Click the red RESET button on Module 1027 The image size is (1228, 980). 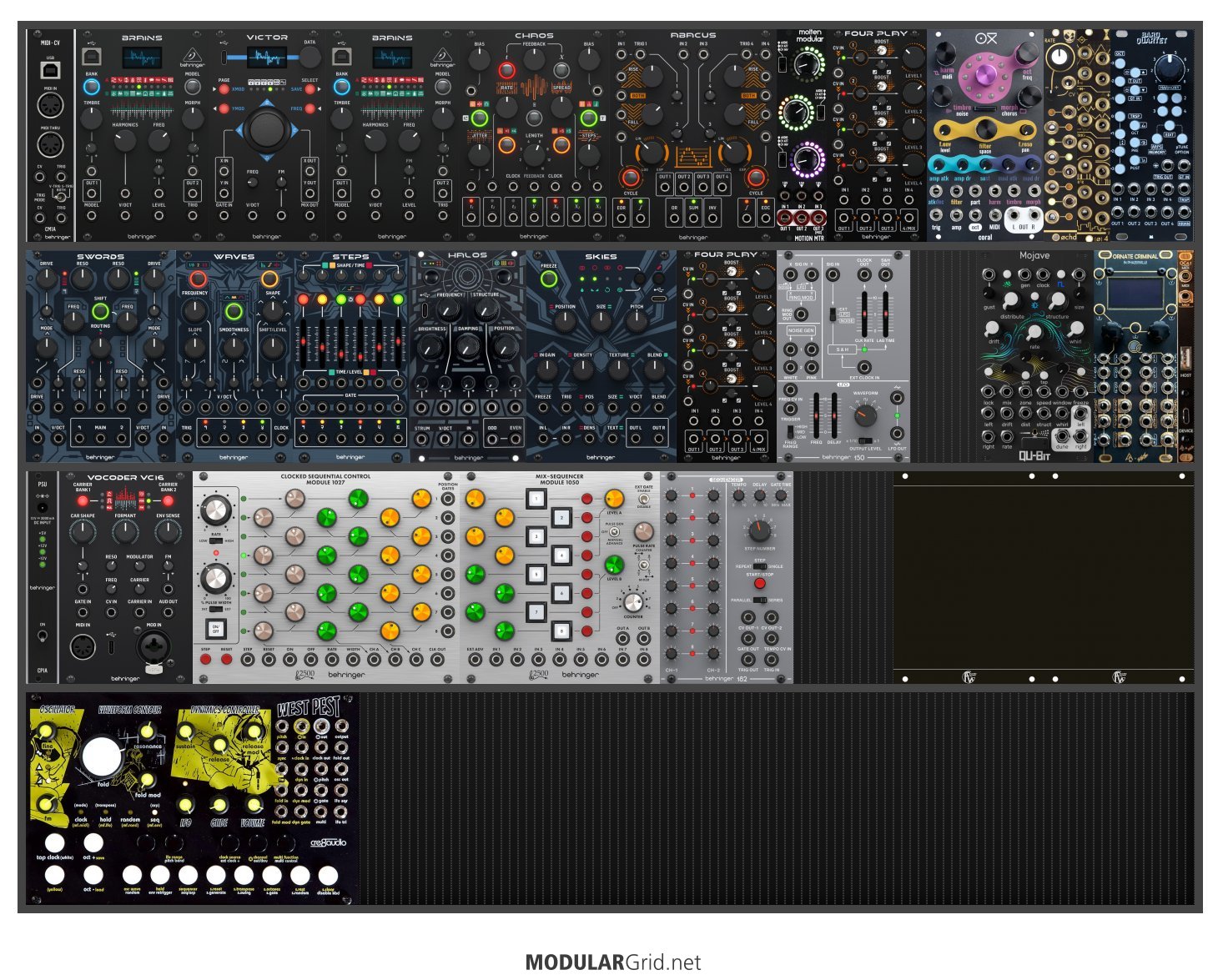coord(226,660)
